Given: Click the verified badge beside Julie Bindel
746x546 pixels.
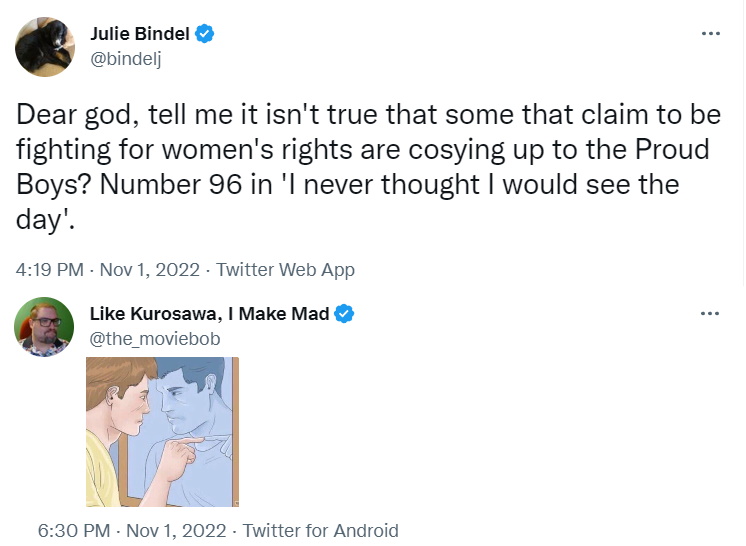Looking at the screenshot, I should pos(205,34).
